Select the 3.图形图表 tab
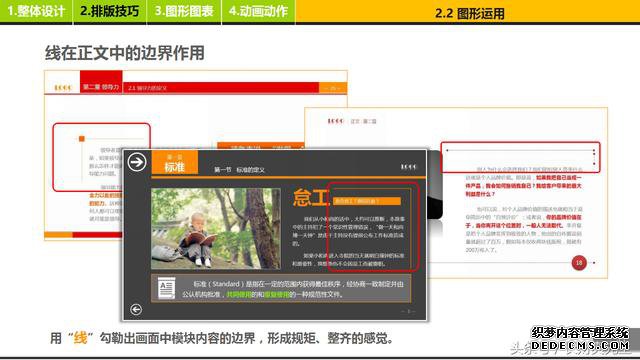 (x=184, y=11)
